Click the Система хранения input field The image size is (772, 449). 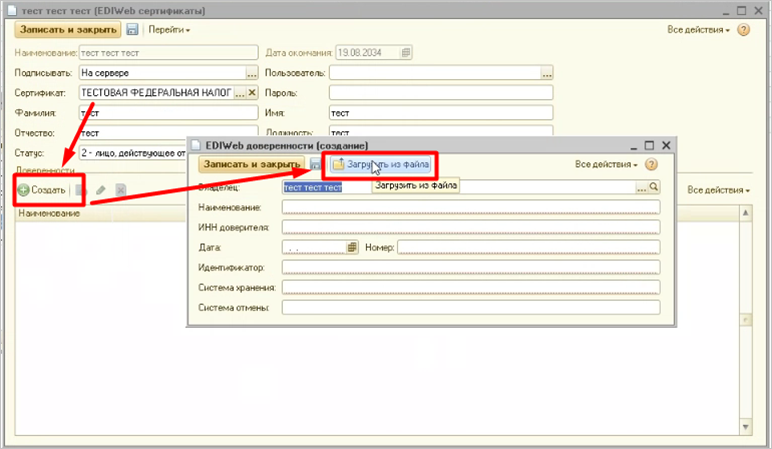471,288
